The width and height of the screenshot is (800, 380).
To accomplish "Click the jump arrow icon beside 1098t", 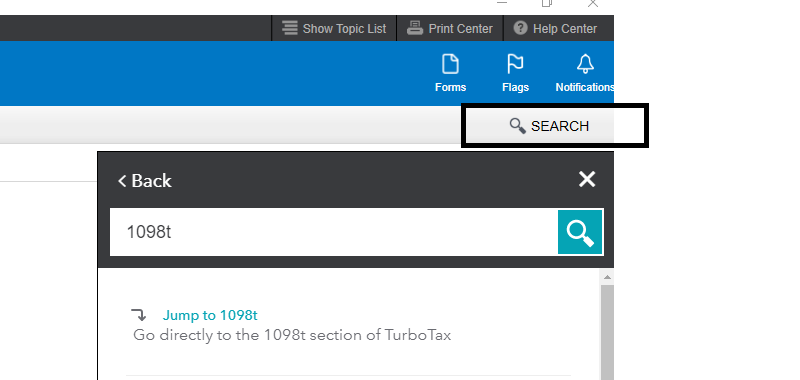I will (x=139, y=315).
